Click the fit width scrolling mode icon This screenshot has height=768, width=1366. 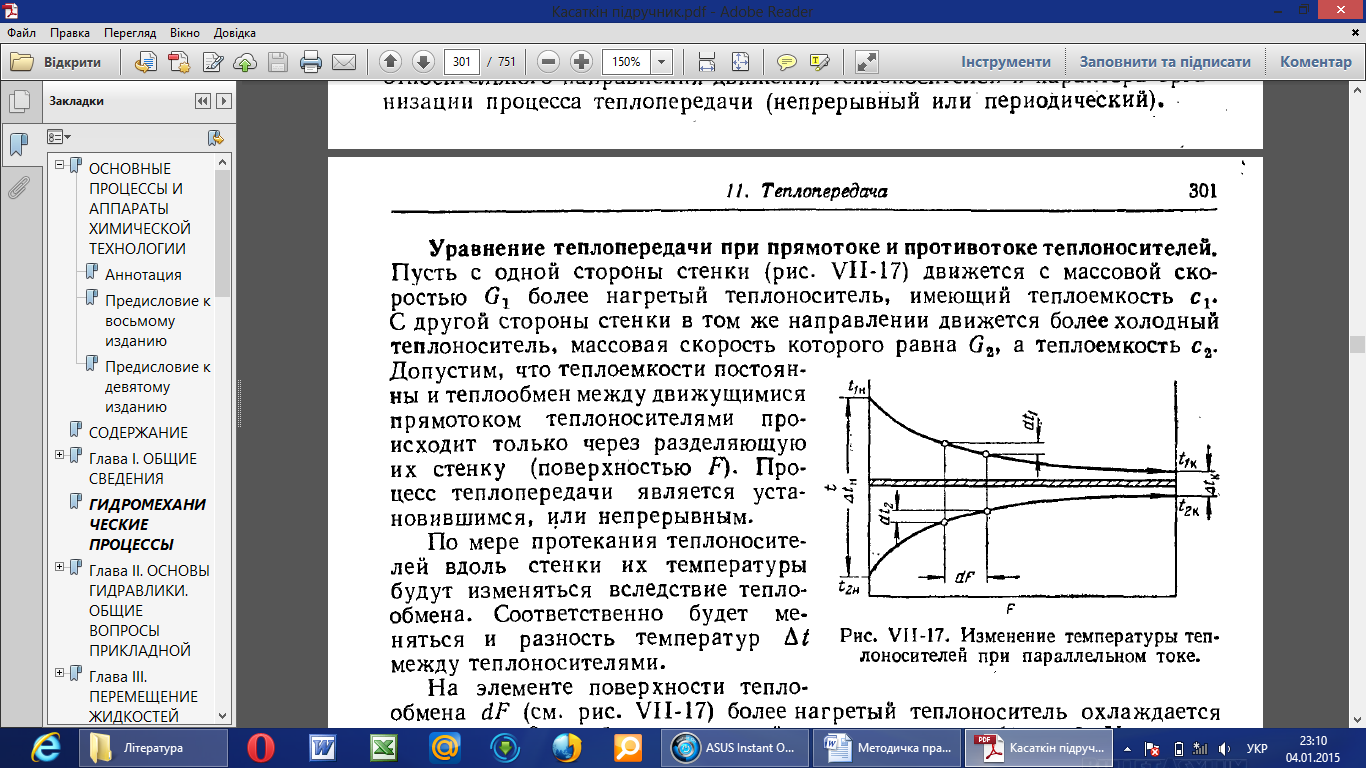(x=707, y=62)
